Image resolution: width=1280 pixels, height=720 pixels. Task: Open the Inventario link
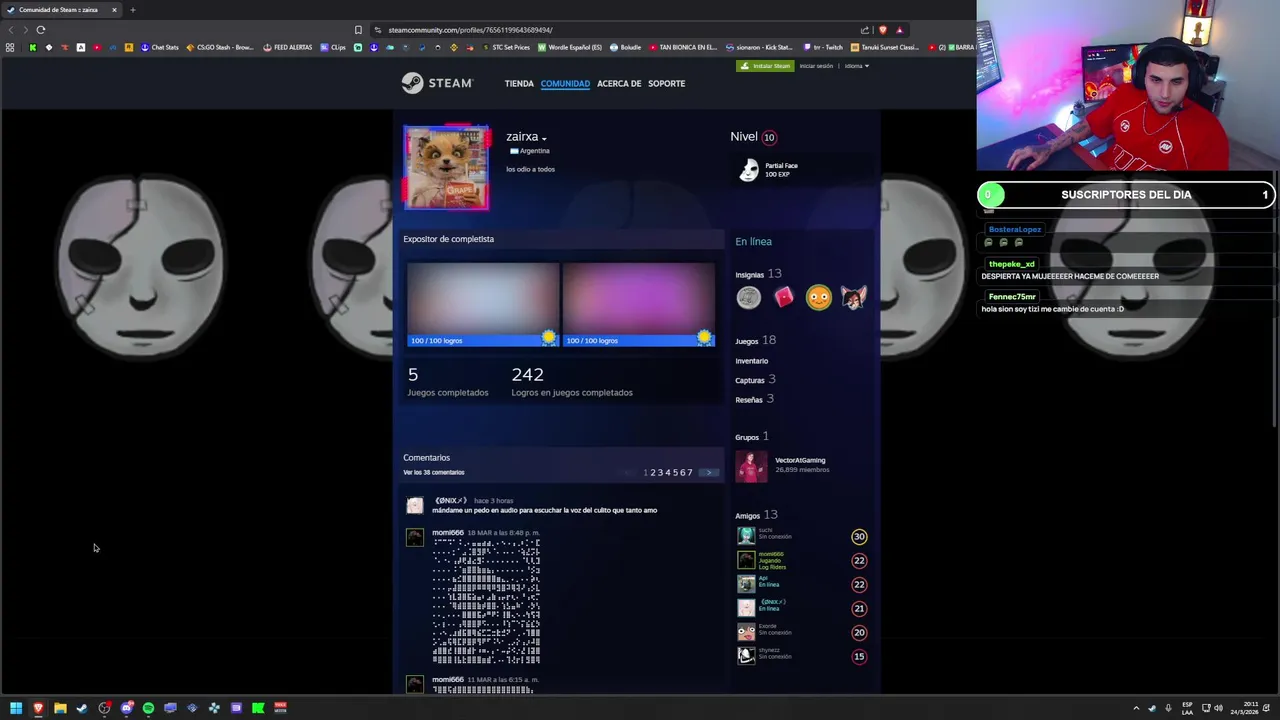tap(752, 361)
